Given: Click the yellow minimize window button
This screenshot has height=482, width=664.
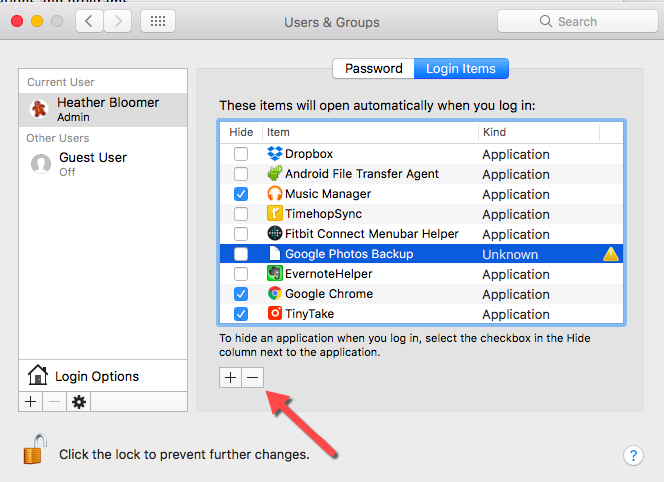Looking at the screenshot, I should (x=37, y=21).
